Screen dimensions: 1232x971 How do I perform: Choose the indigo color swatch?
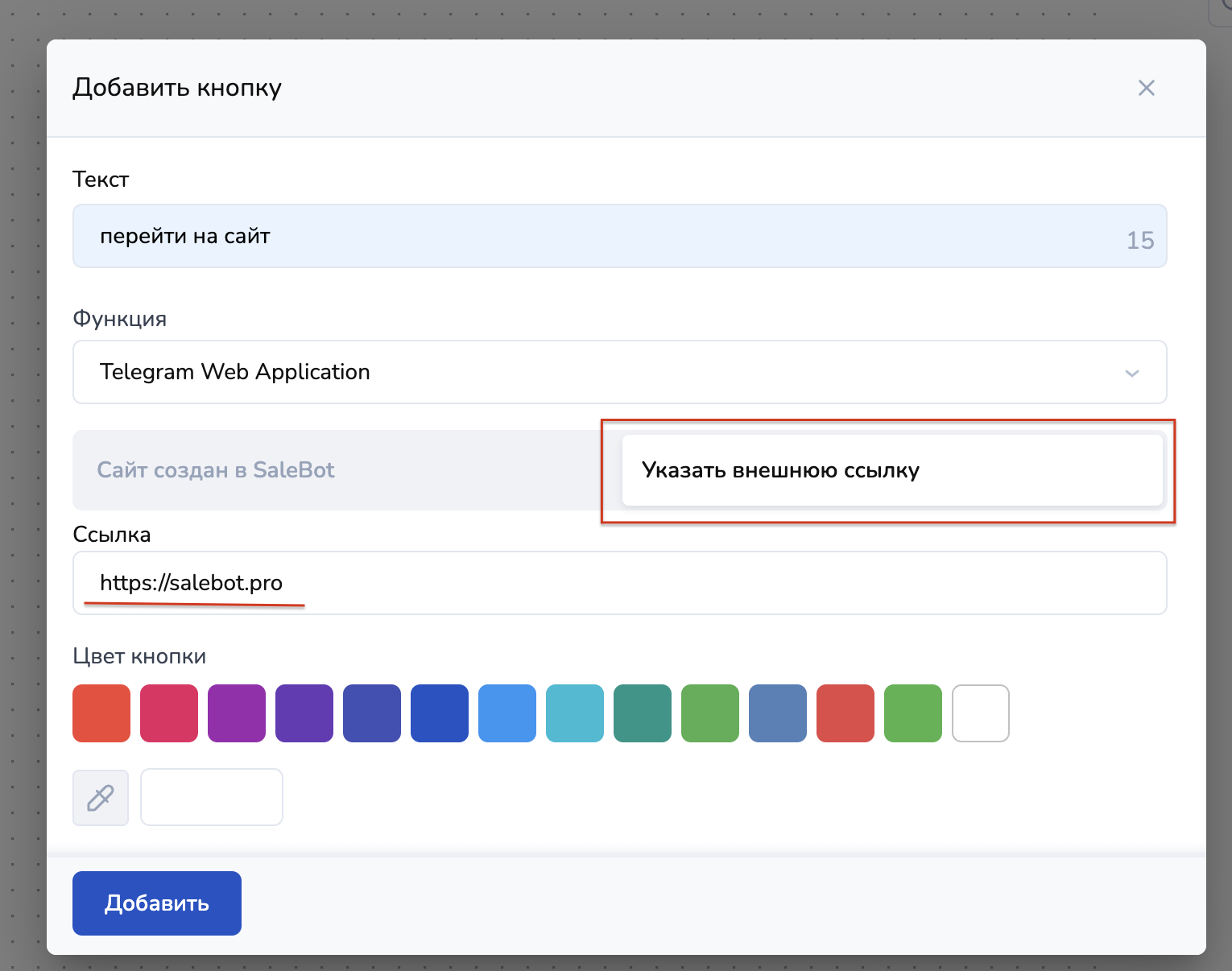[x=372, y=713]
